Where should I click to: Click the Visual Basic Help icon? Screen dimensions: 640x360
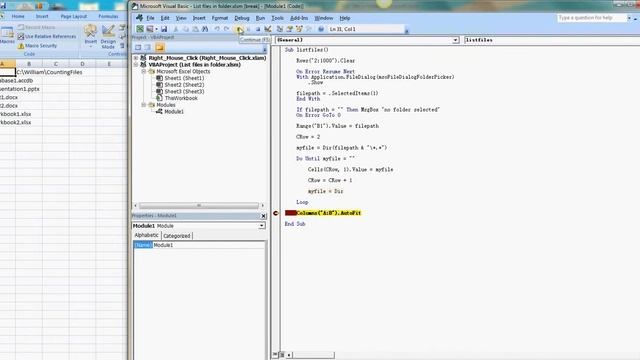[321, 29]
